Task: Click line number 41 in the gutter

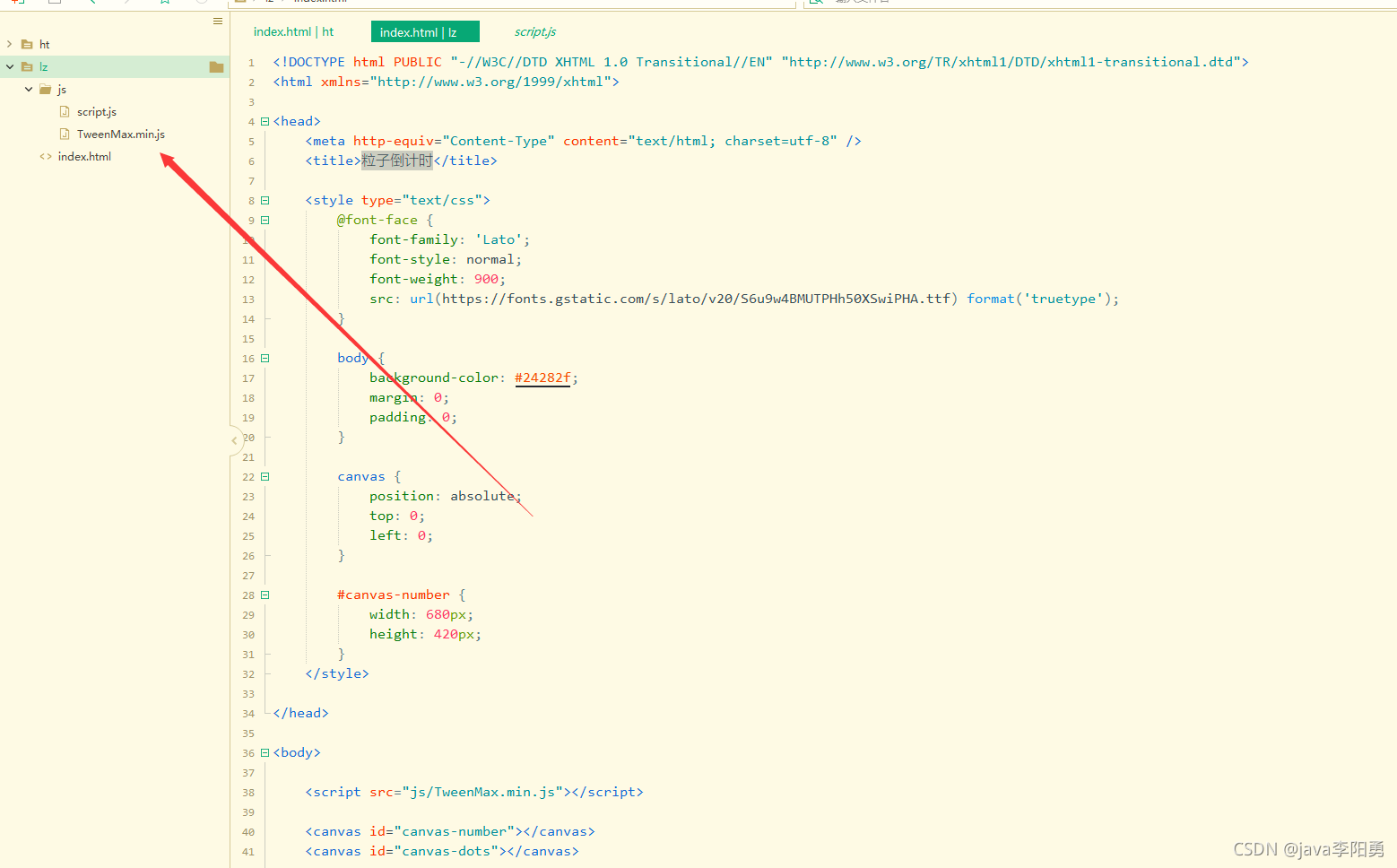Action: point(248,852)
